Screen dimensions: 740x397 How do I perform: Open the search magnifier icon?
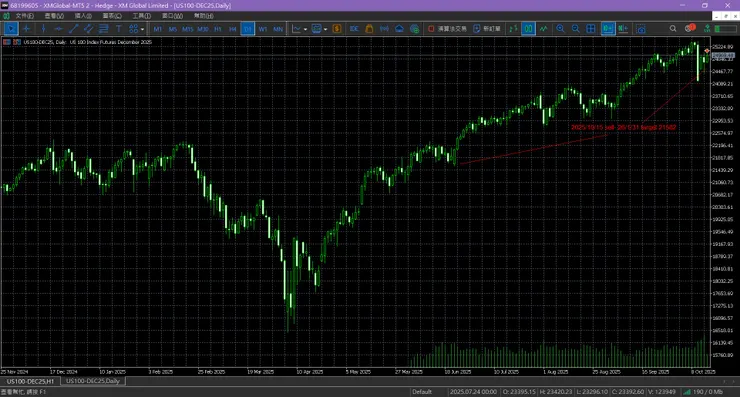[673, 29]
